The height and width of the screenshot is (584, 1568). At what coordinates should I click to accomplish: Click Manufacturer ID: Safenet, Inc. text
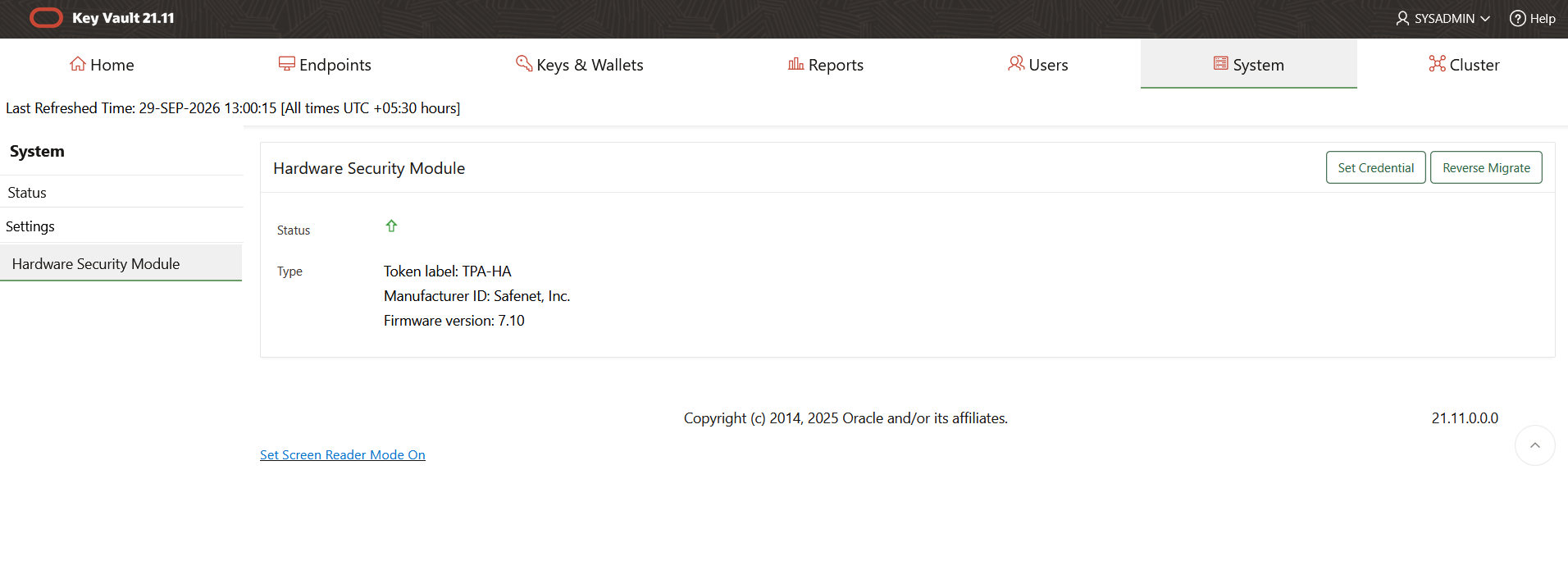click(x=476, y=296)
